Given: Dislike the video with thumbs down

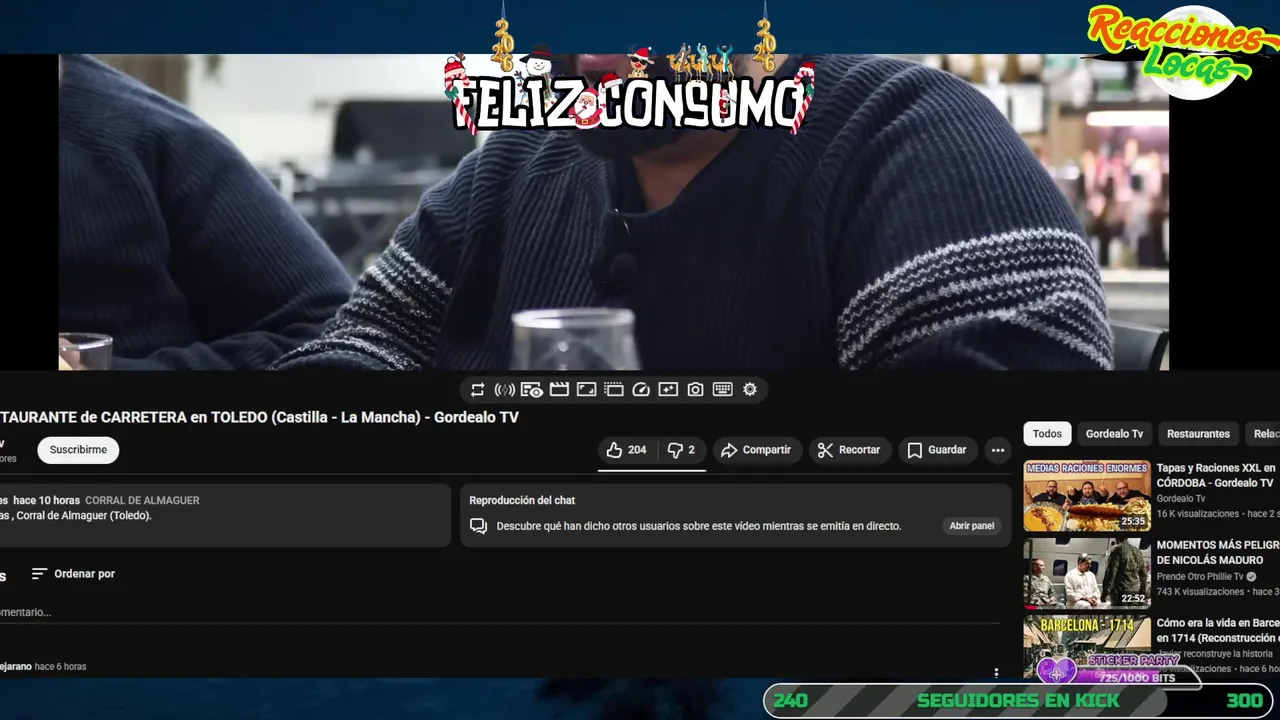Looking at the screenshot, I should (681, 450).
